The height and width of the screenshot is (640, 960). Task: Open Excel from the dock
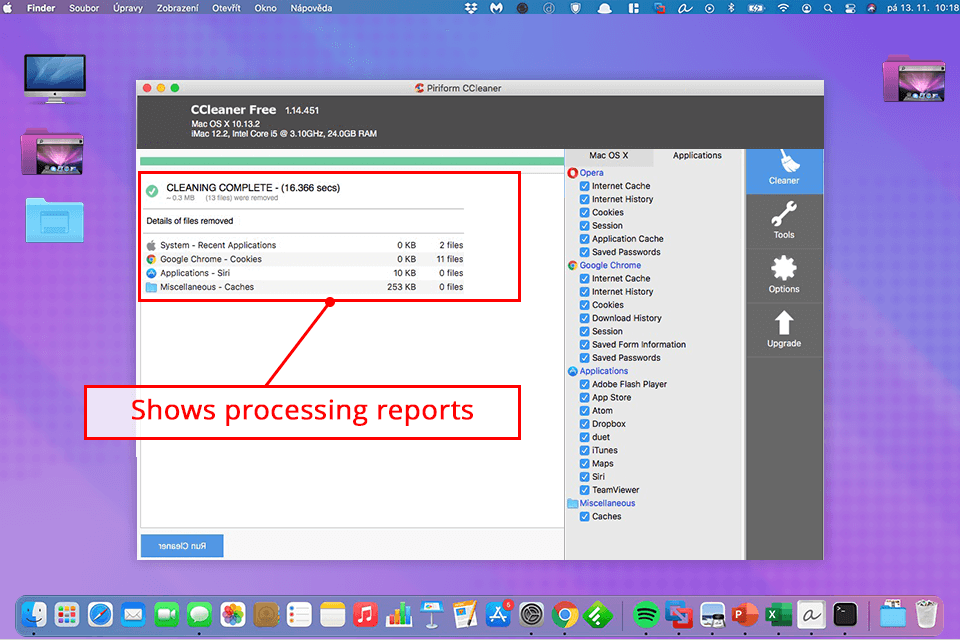778,614
